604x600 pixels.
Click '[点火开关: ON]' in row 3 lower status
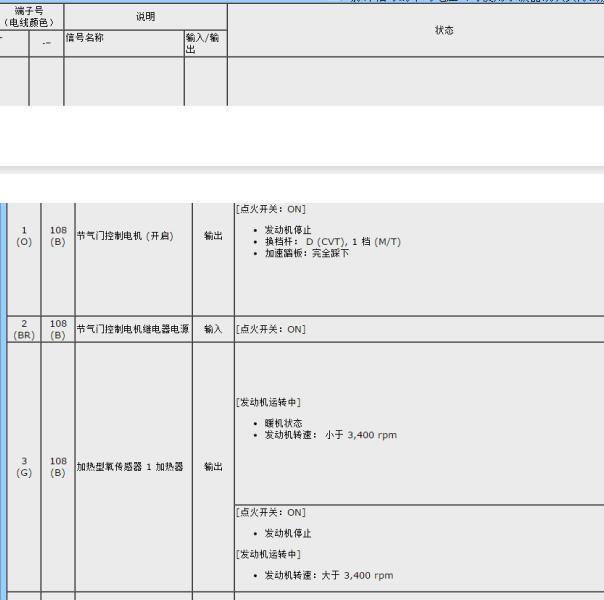click(271, 513)
